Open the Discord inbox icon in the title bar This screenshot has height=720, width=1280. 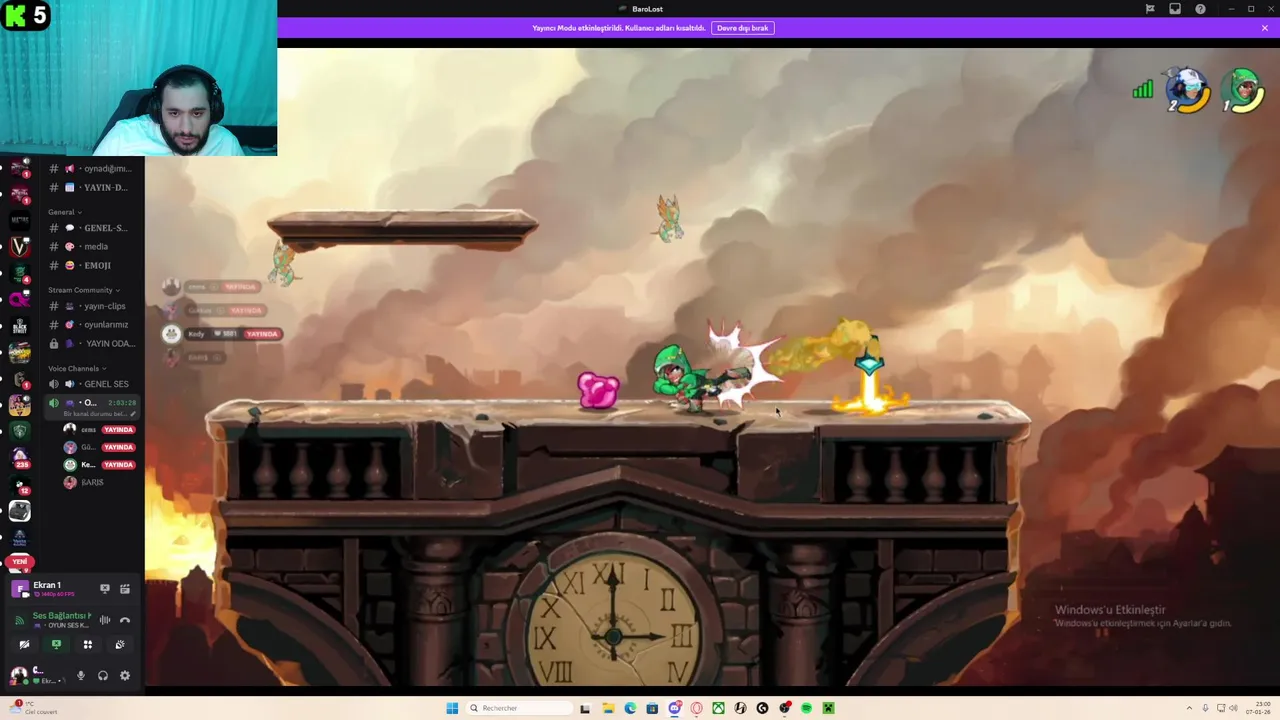pyautogui.click(x=1175, y=9)
